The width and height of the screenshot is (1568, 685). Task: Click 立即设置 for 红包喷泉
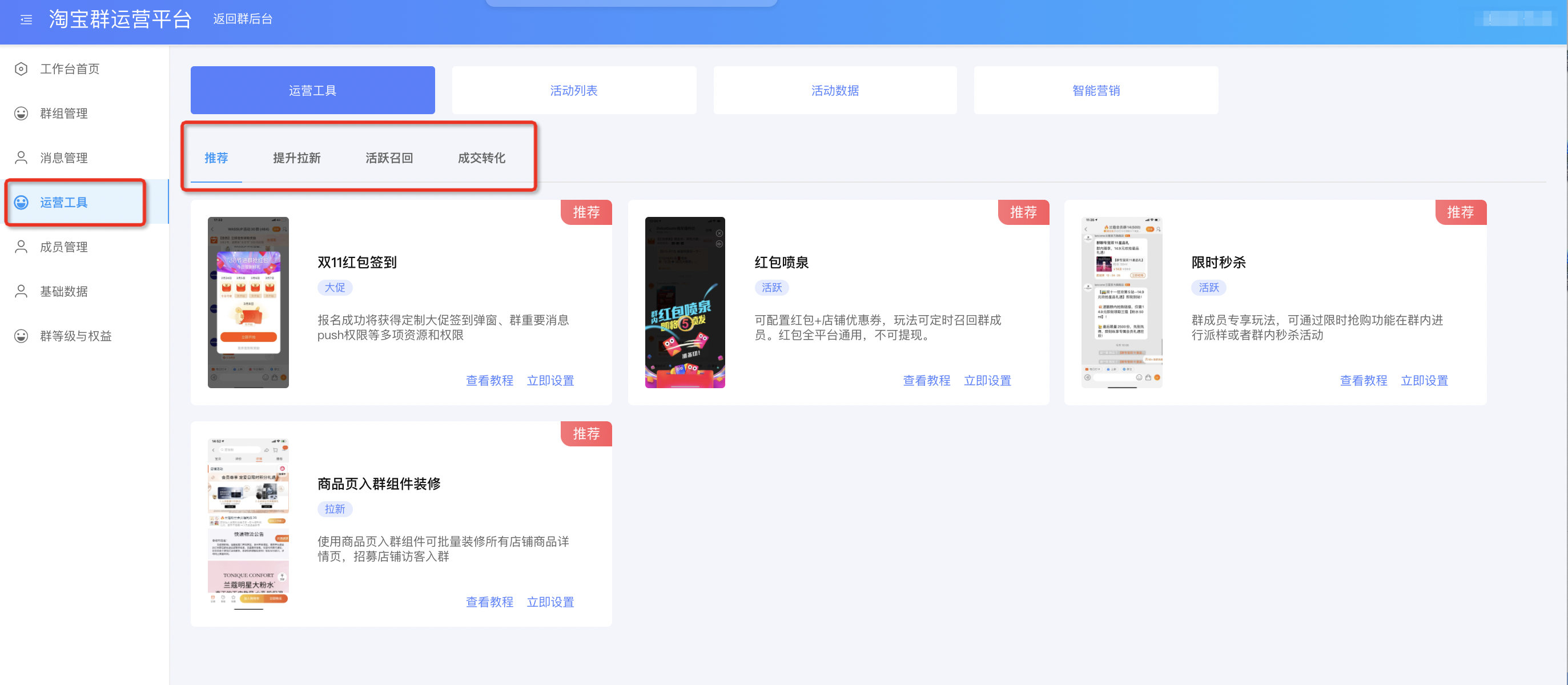click(x=987, y=380)
